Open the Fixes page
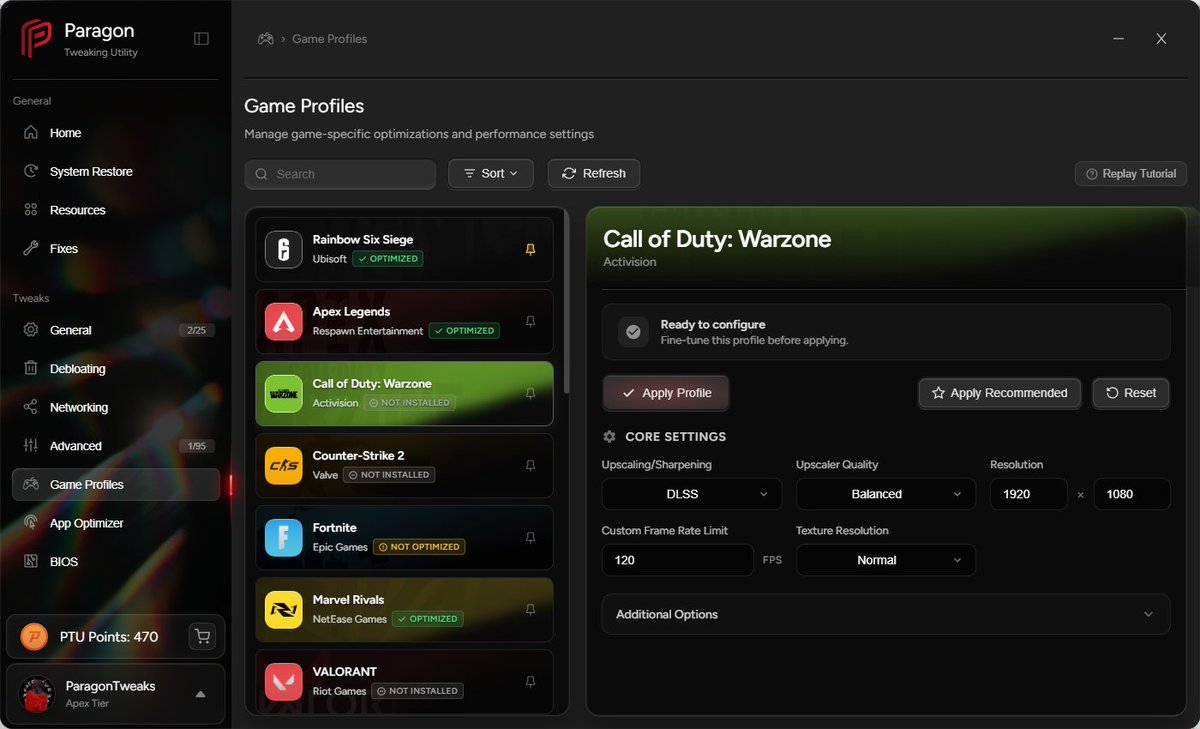Screen dimensions: 1200x729 pos(116,249)
